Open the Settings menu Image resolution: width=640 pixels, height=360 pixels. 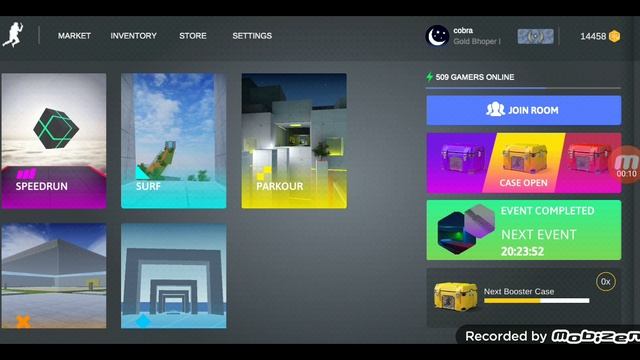[252, 36]
